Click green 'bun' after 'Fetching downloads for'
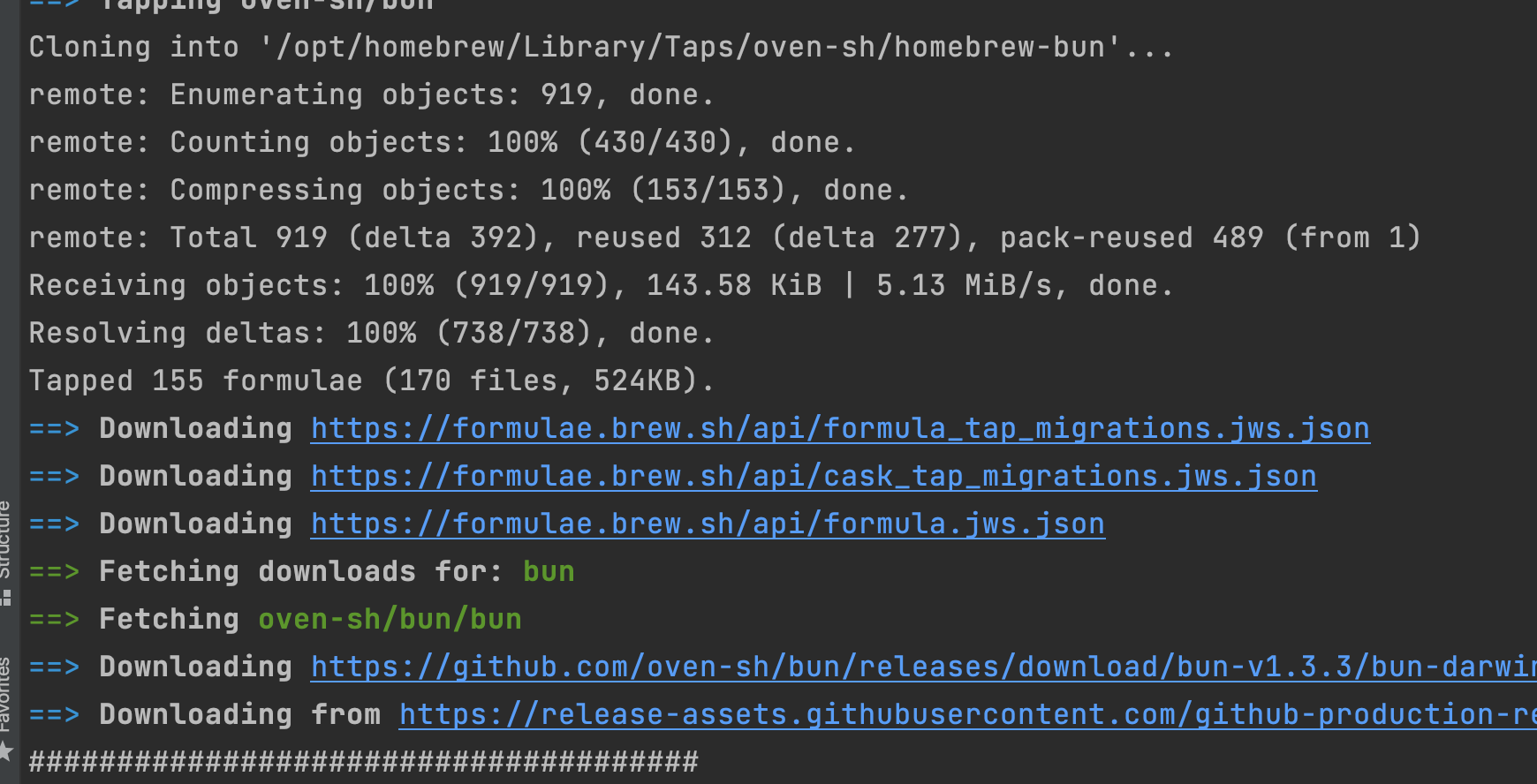1537x784 pixels. (x=549, y=572)
